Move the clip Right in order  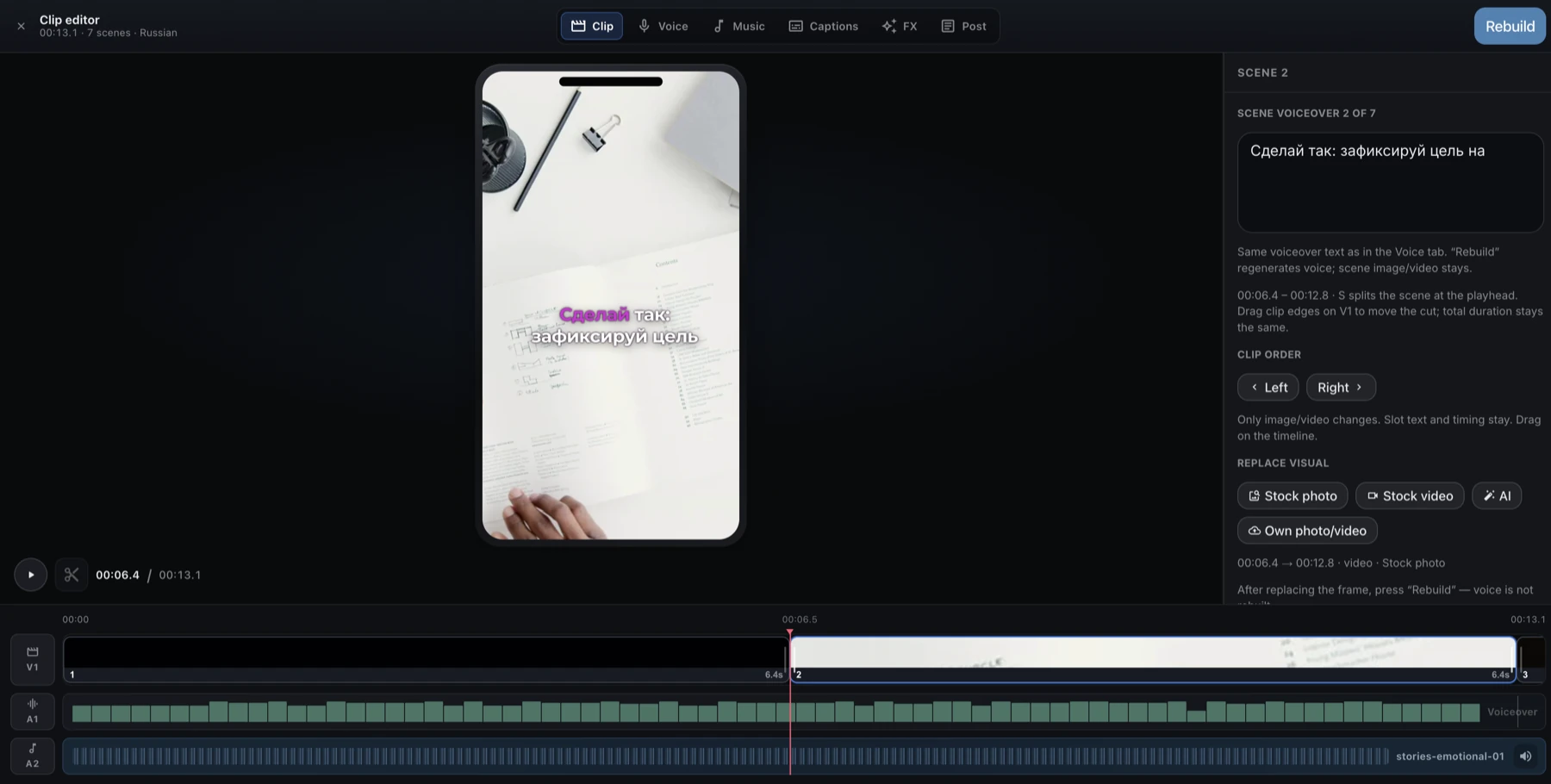coord(1341,387)
